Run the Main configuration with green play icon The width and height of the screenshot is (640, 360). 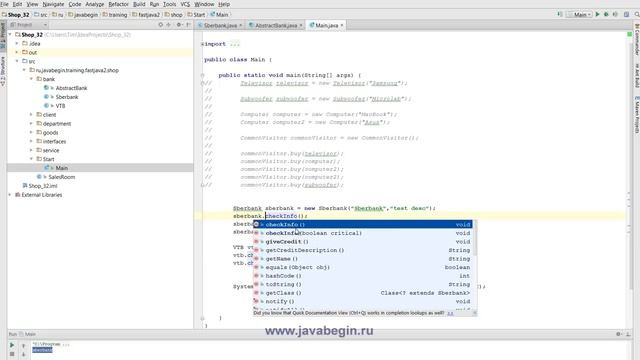[598, 14]
